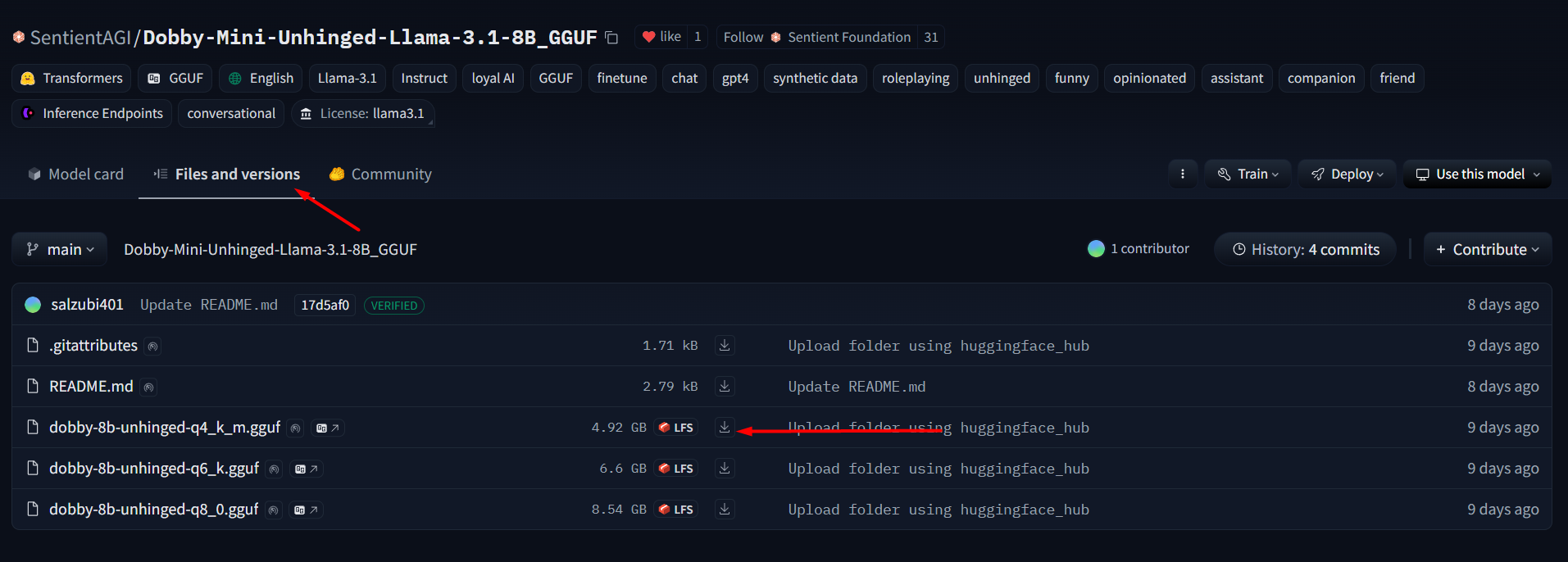Click the SentientAGI organization logo
The image size is (1568, 562).
tap(19, 37)
